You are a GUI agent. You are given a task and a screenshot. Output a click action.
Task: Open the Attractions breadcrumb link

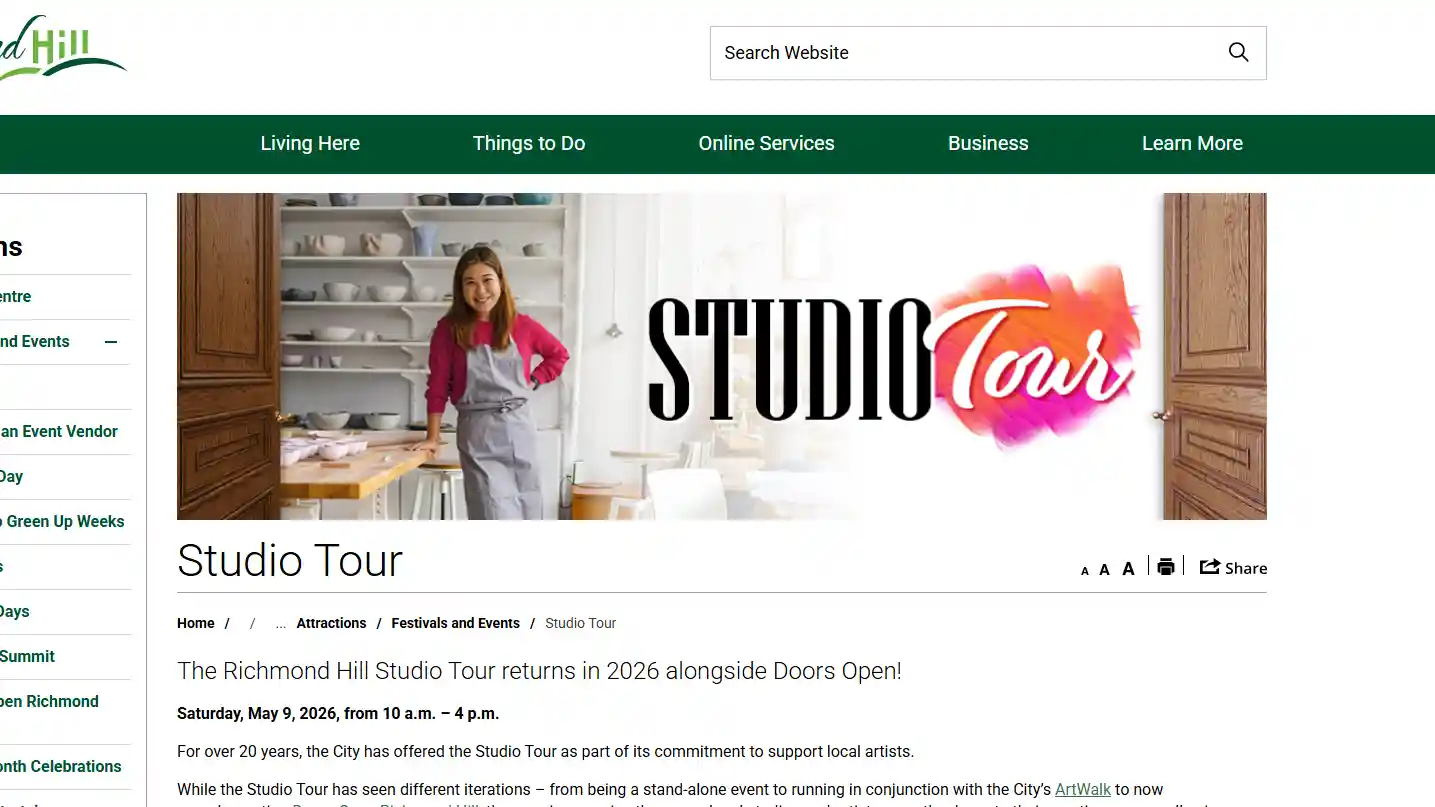(x=331, y=623)
